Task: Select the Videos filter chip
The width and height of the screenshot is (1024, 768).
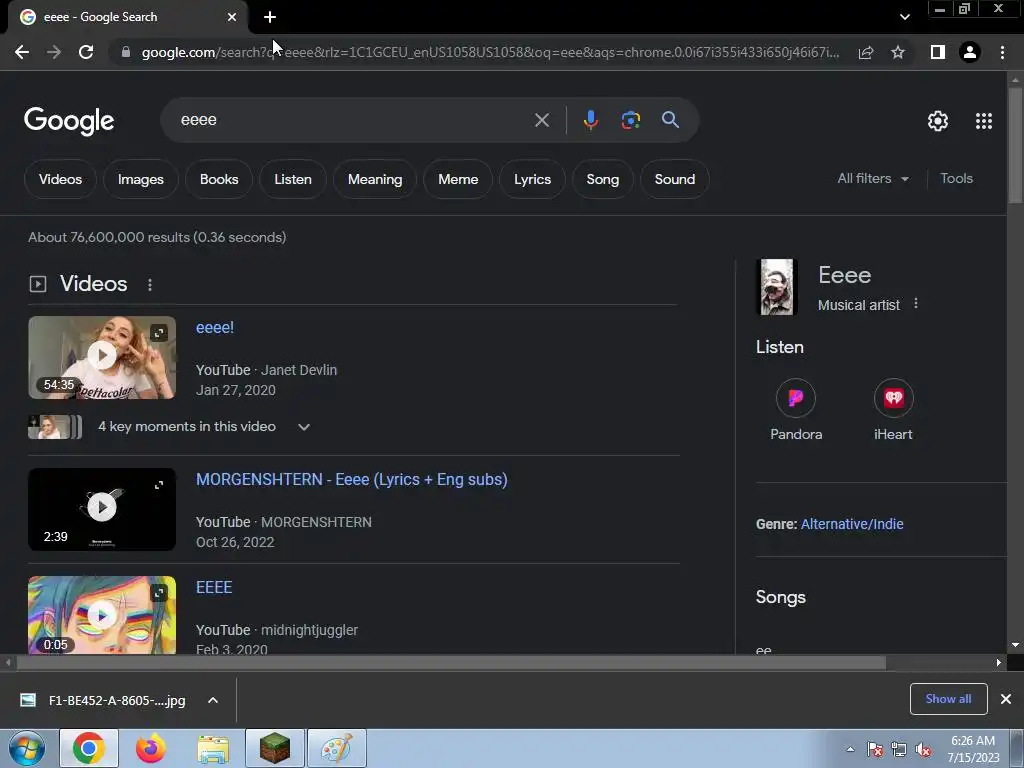Action: tap(60, 179)
